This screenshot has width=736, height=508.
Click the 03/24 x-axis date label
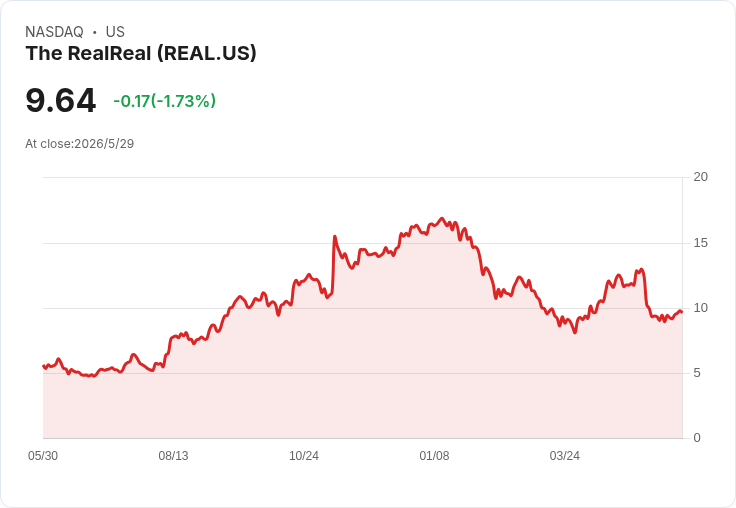565,456
